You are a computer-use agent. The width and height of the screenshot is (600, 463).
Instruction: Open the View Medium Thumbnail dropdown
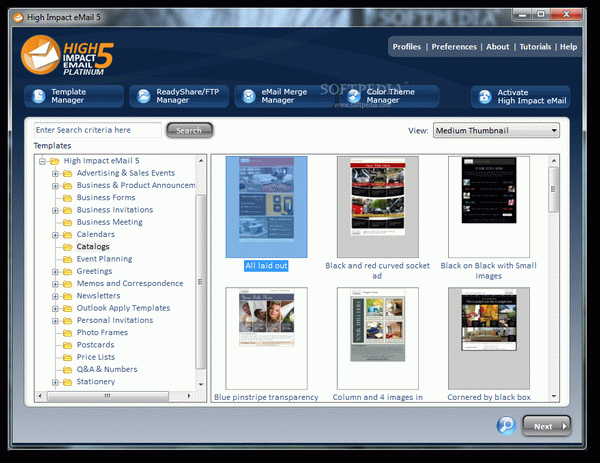pos(496,130)
